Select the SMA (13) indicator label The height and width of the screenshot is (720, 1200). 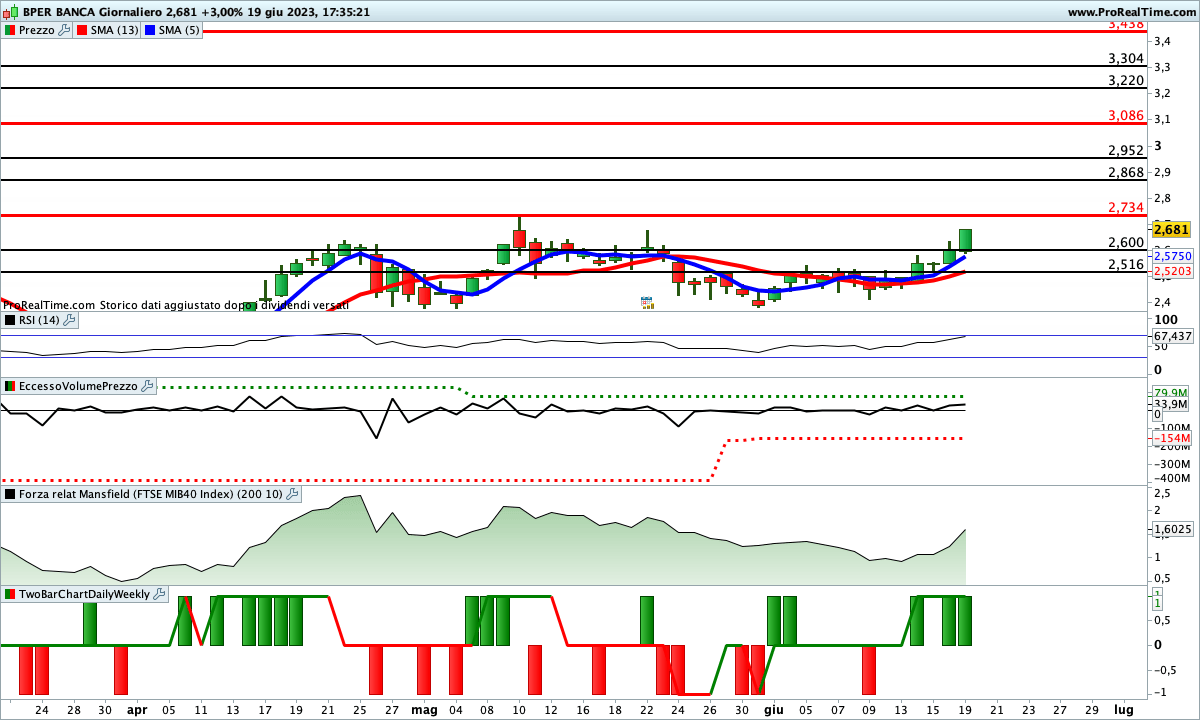click(x=114, y=30)
